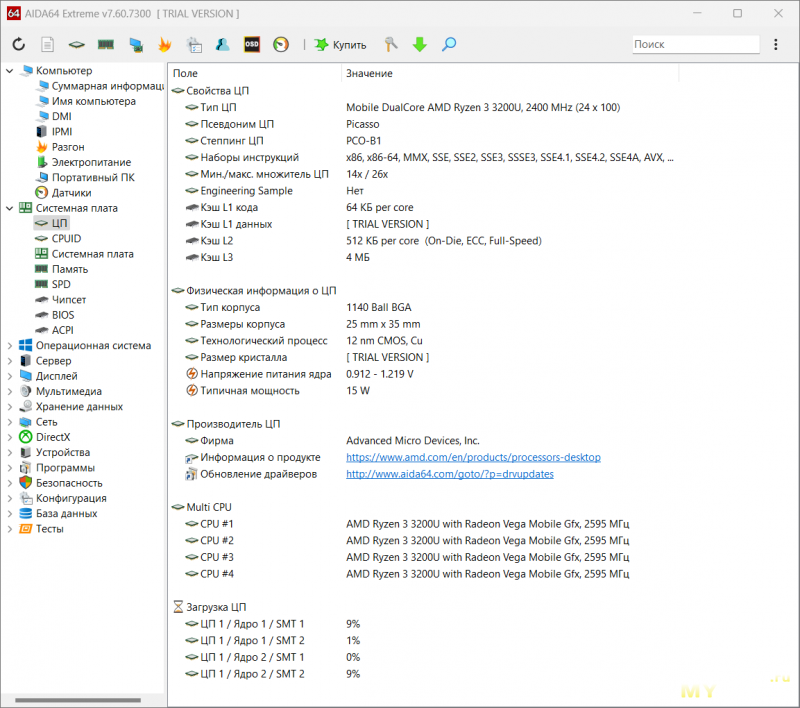
Task: Expand the Мультимедиа tree node
Action: click(x=10, y=392)
